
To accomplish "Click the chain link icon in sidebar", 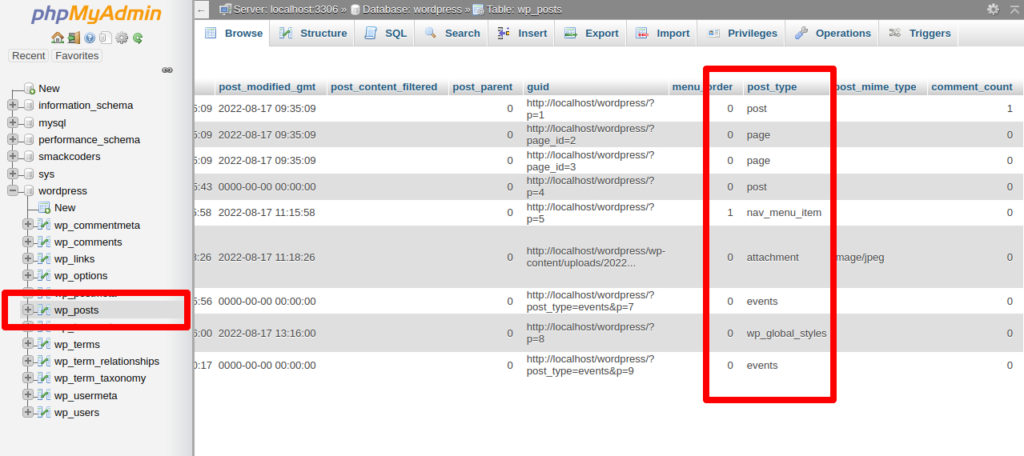I will click(167, 70).
